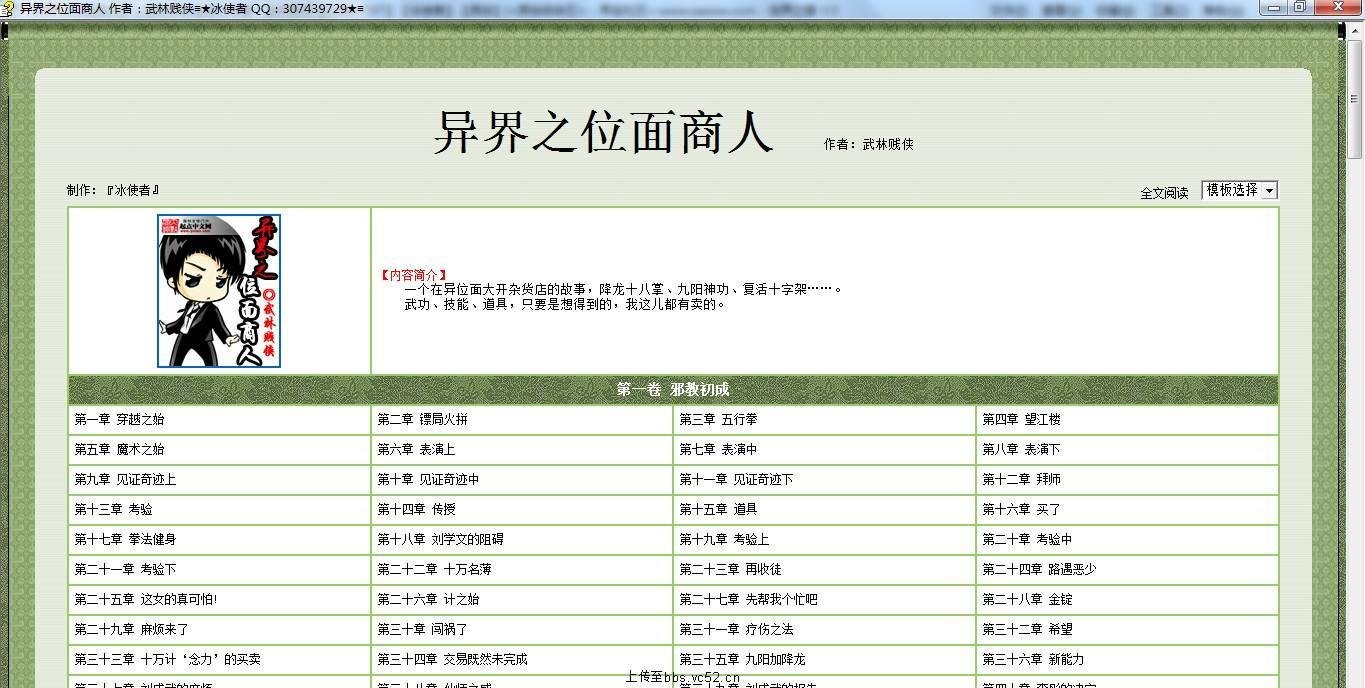The width and height of the screenshot is (1365, 688).
Task: Click the application icon in the title bar
Action: pos(8,7)
